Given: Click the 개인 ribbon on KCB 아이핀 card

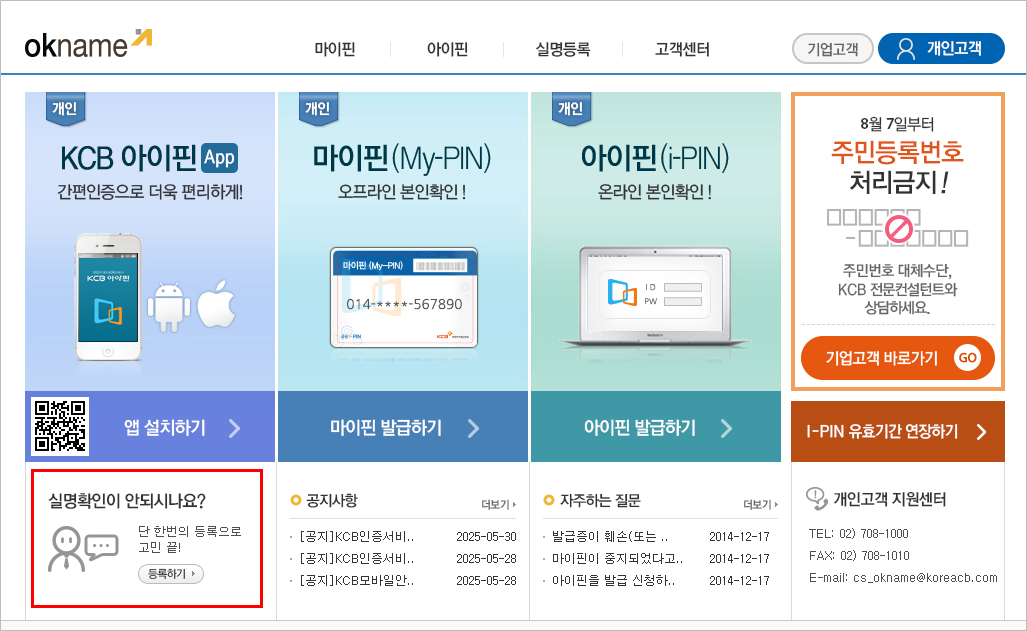Looking at the screenshot, I should [65, 107].
